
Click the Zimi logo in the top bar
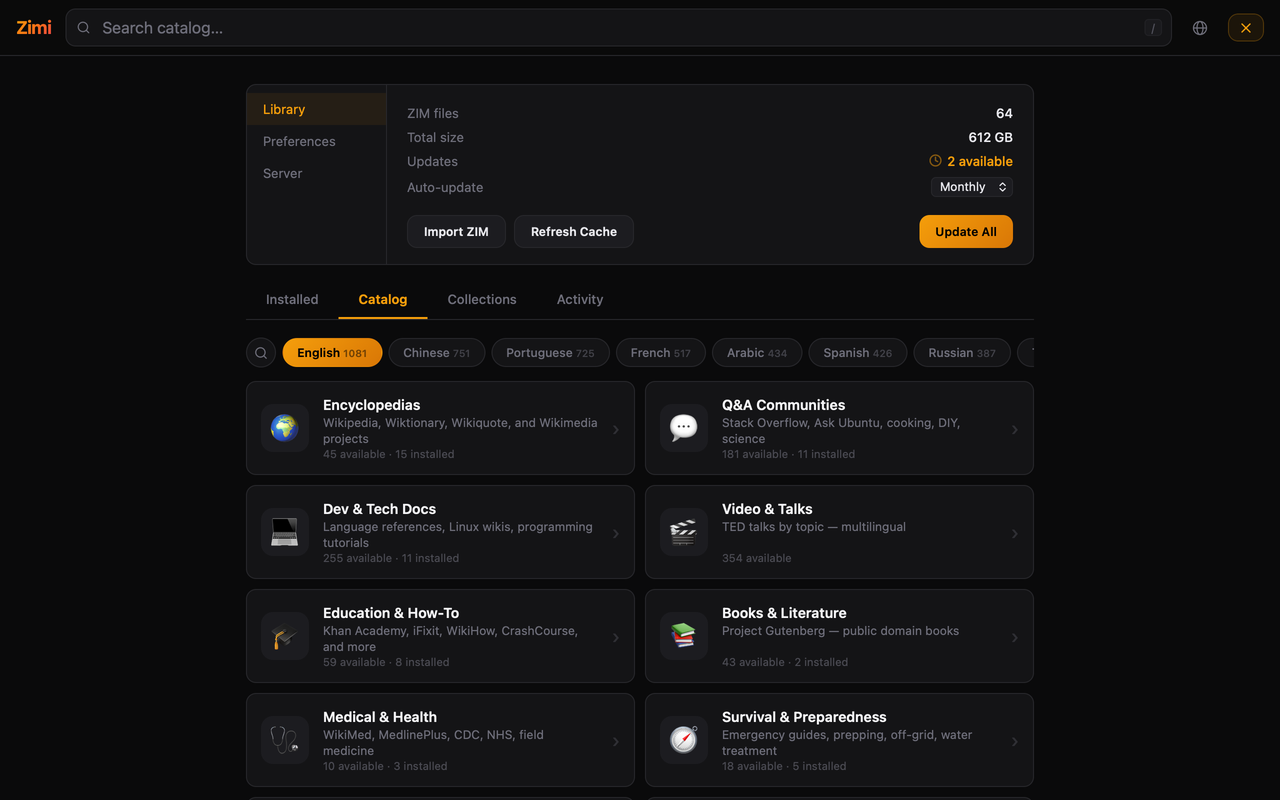pyautogui.click(x=33, y=27)
